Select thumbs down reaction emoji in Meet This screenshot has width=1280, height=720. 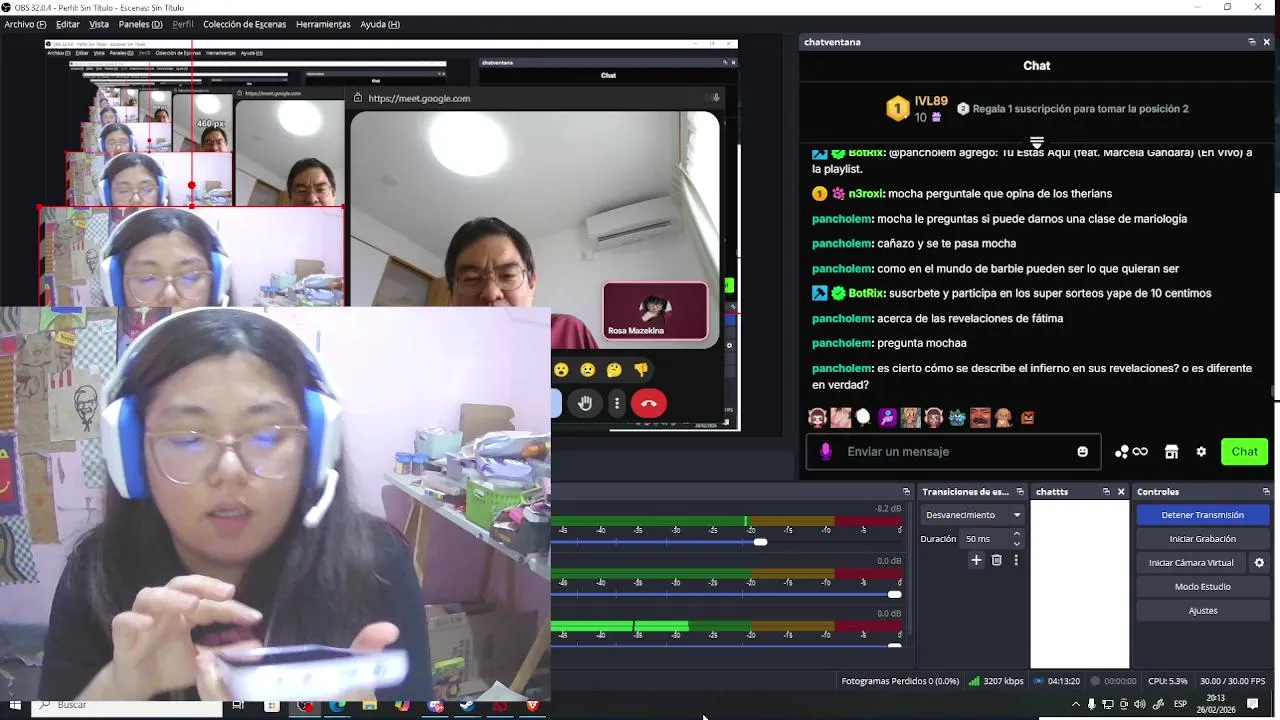tap(641, 370)
